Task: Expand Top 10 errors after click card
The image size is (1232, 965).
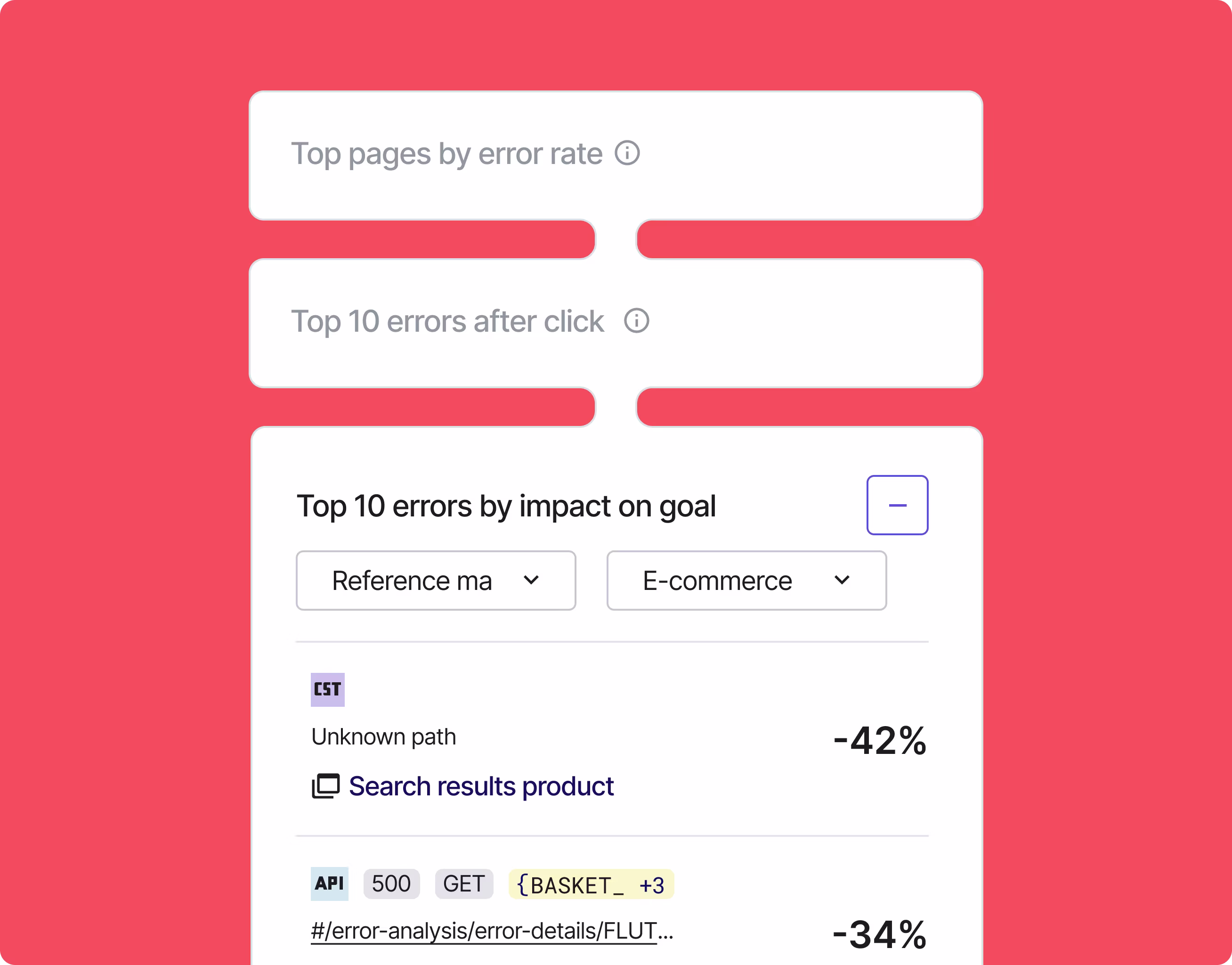Action: point(616,323)
